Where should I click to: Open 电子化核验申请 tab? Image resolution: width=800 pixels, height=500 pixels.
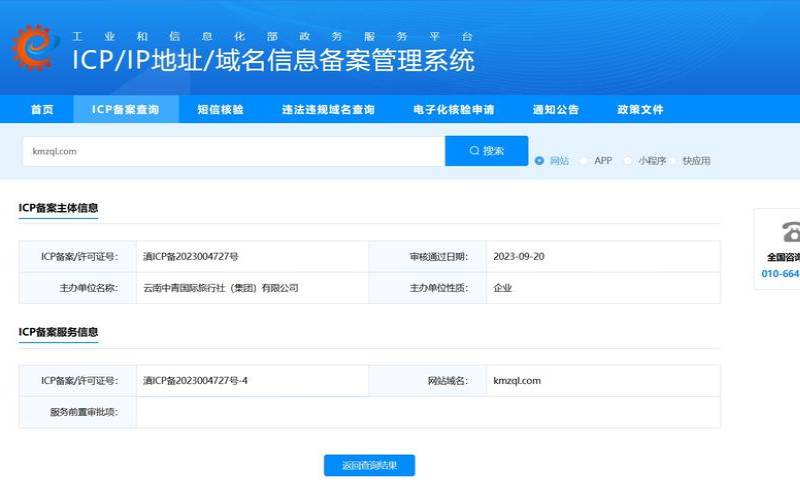(454, 109)
